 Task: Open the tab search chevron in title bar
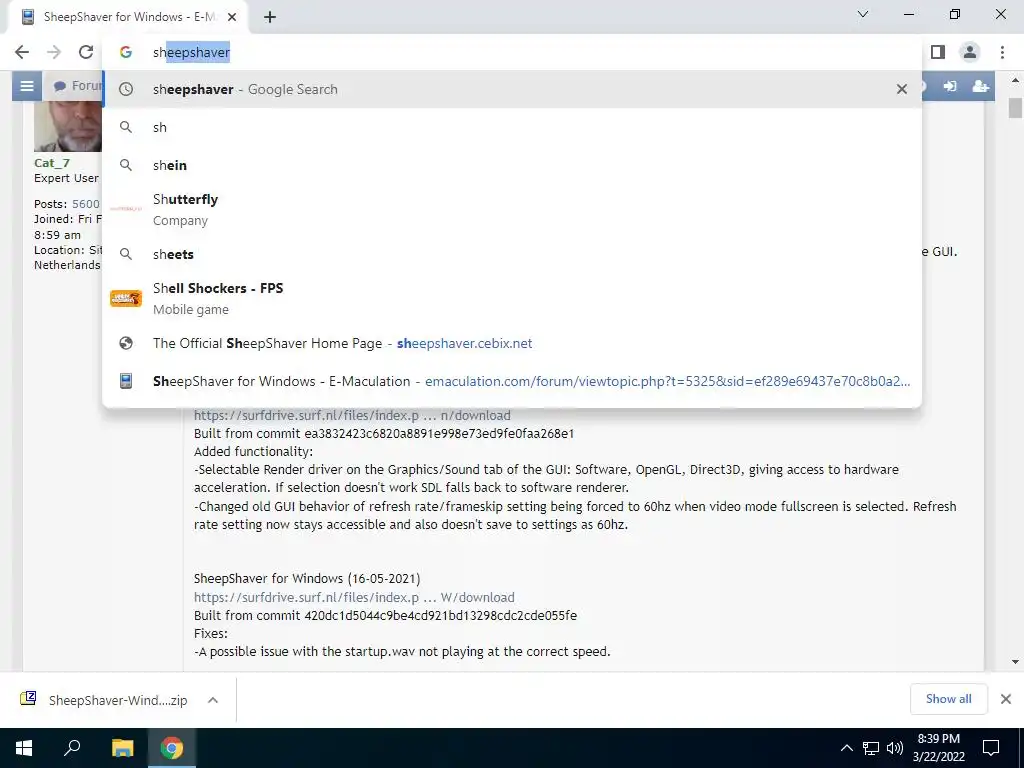click(x=863, y=14)
